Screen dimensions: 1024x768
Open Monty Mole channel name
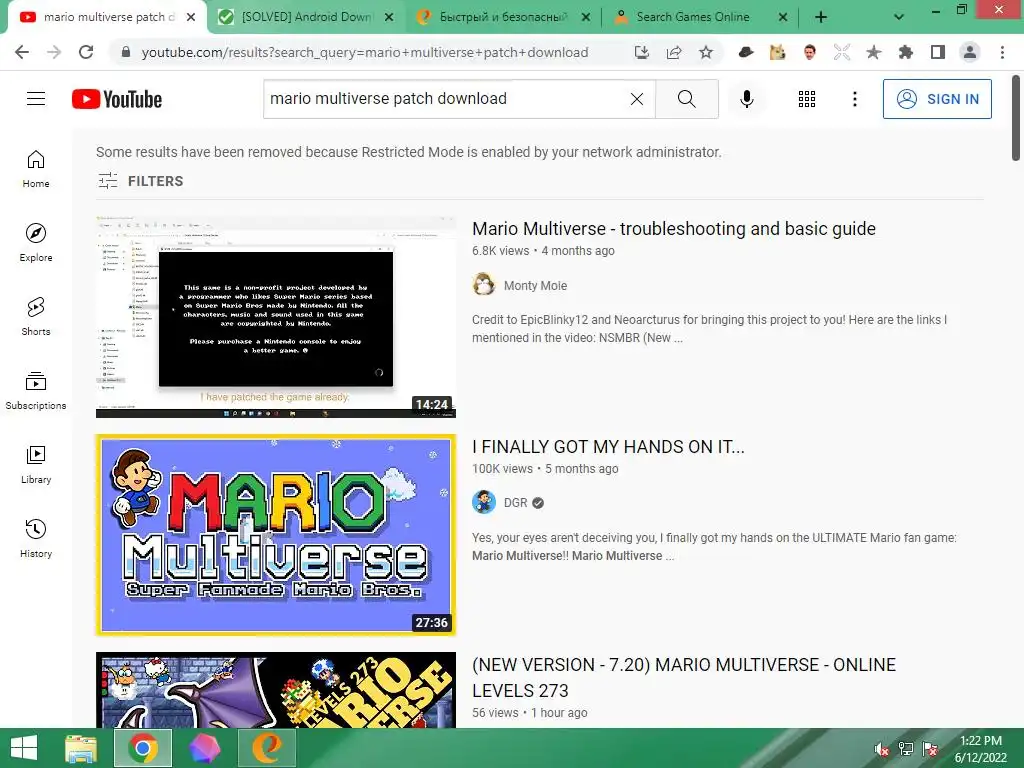pyautogui.click(x=536, y=285)
